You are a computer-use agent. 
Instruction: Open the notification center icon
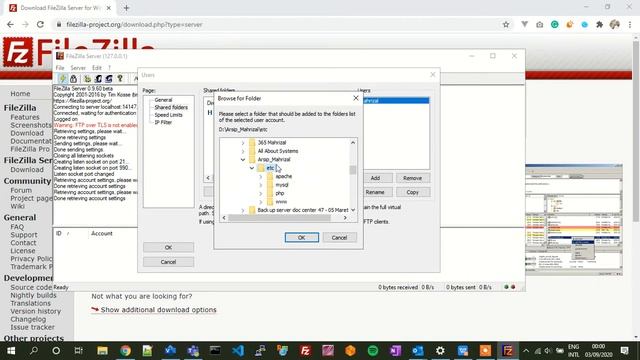624,351
